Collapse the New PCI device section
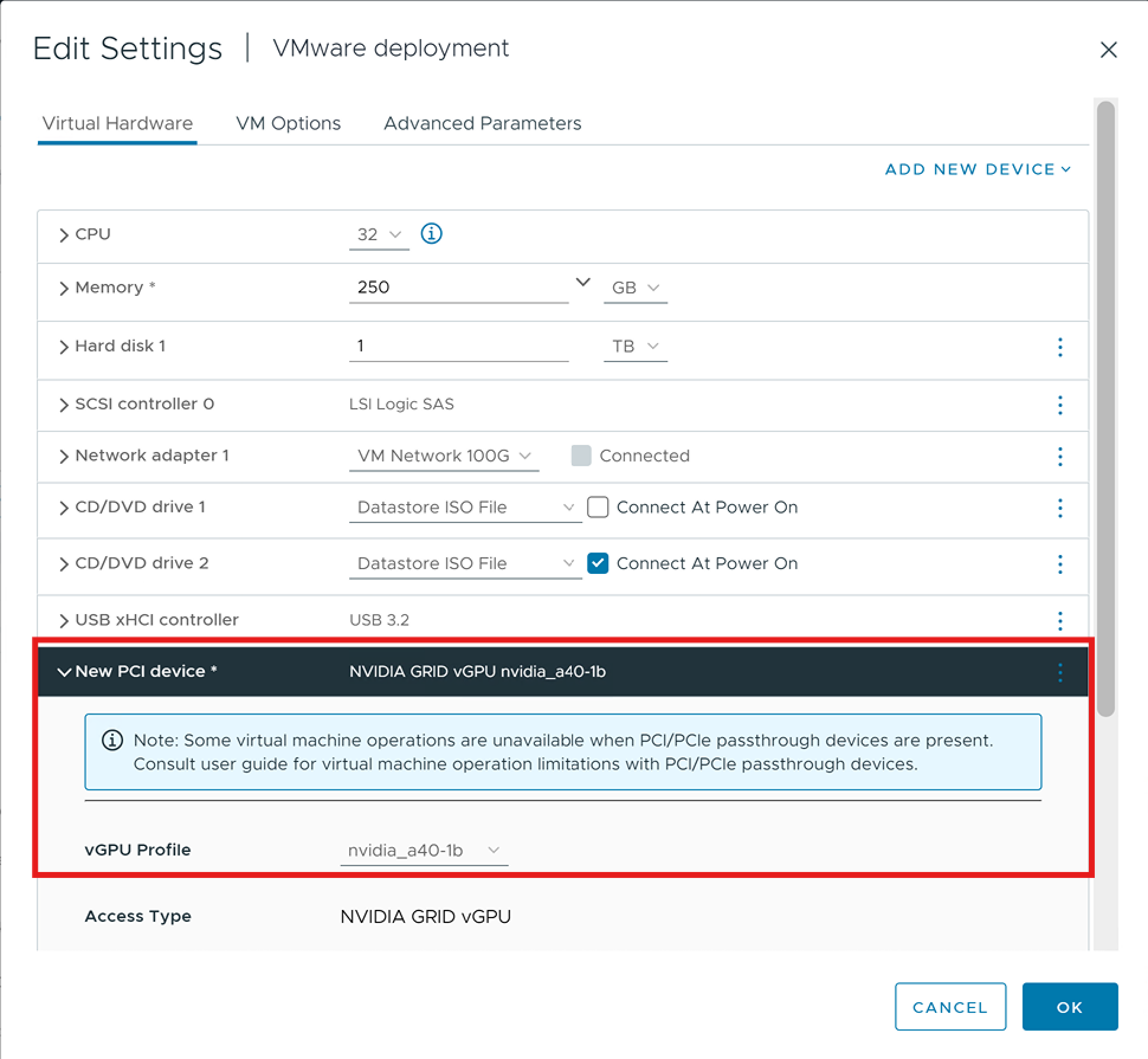1148x1059 pixels. coord(65,671)
